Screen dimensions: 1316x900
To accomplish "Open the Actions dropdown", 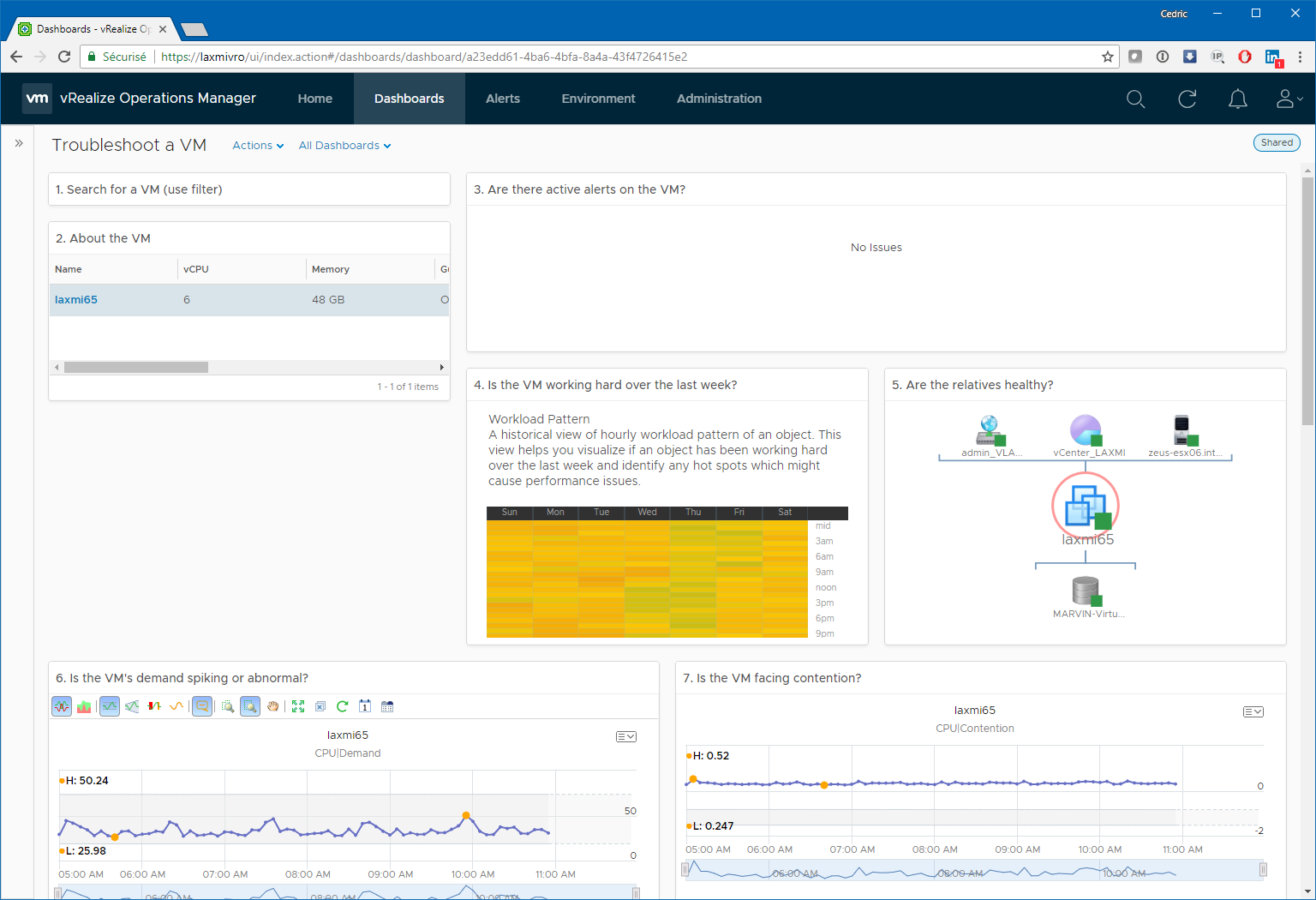I will (x=258, y=146).
